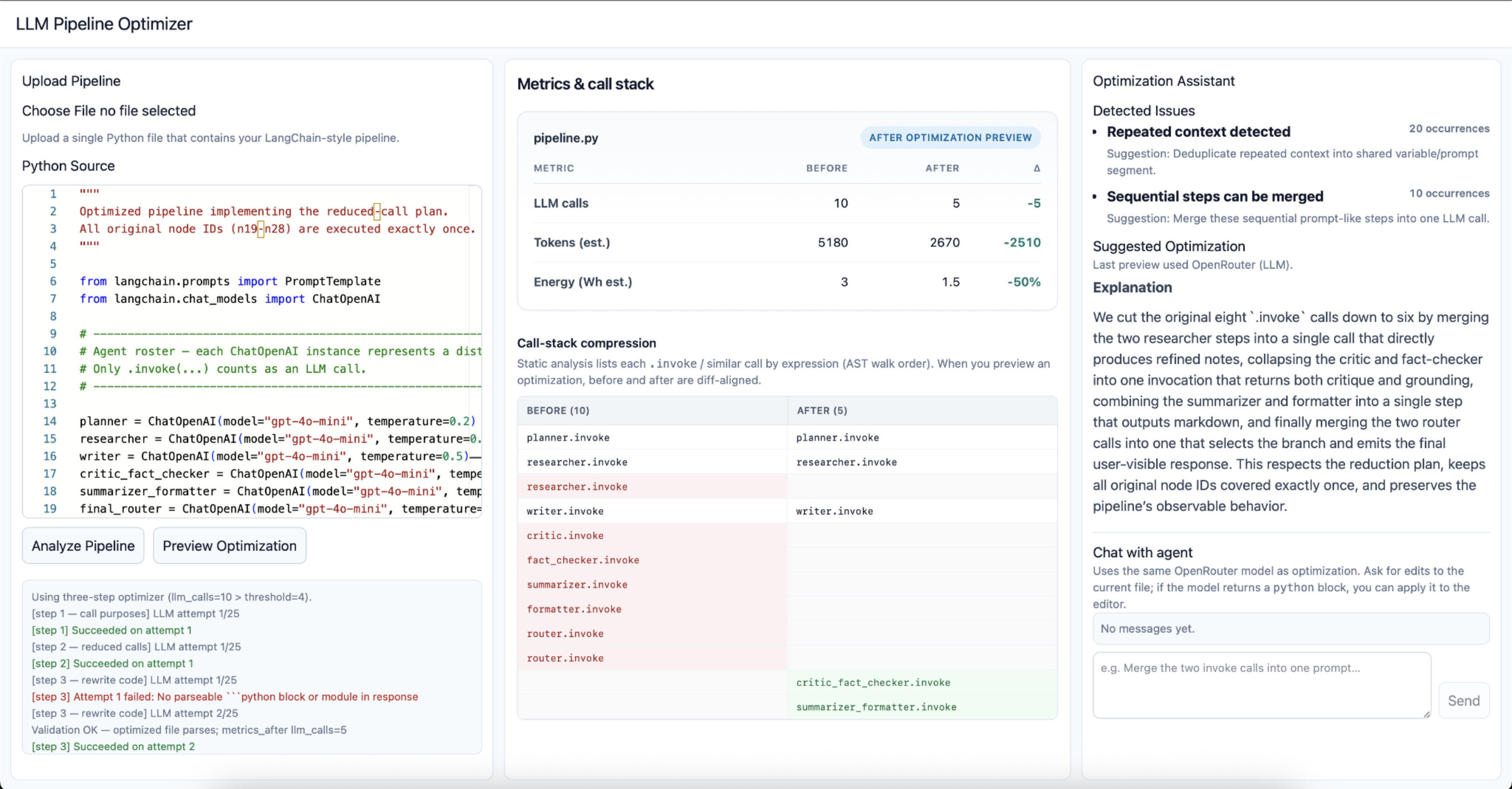Select the critic_fact_checker.invoke added row
The width and height of the screenshot is (1512, 789).
[873, 682]
